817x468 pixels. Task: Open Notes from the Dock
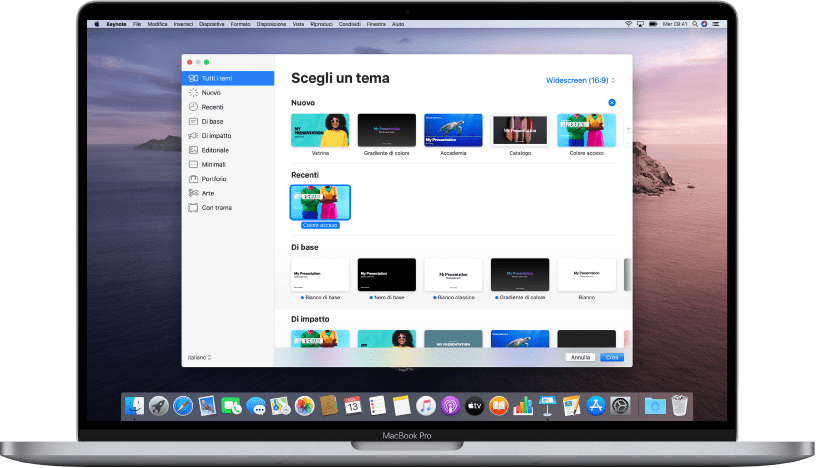coord(402,406)
